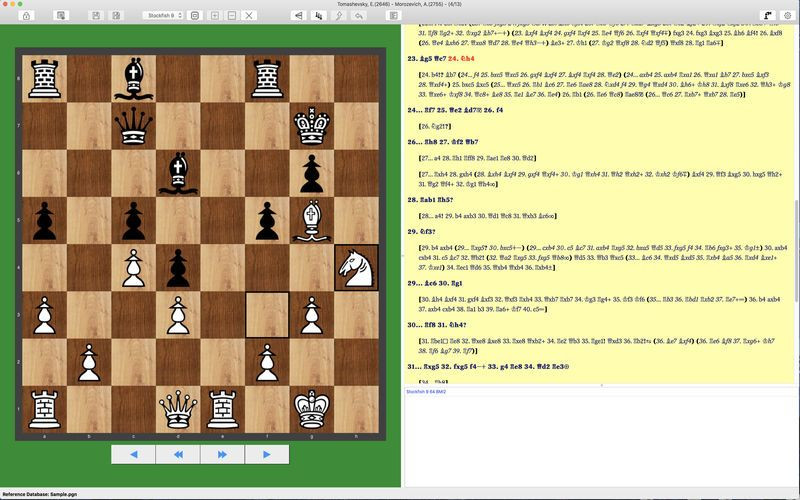Select the black pawn on f5
The height and width of the screenshot is (500, 800).
pos(267,221)
